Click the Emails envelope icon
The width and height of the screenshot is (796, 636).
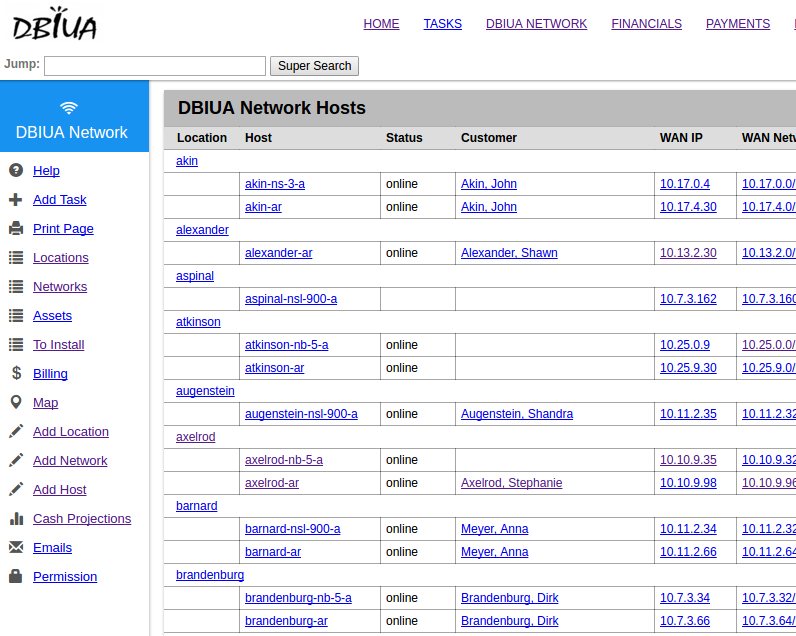click(16, 547)
